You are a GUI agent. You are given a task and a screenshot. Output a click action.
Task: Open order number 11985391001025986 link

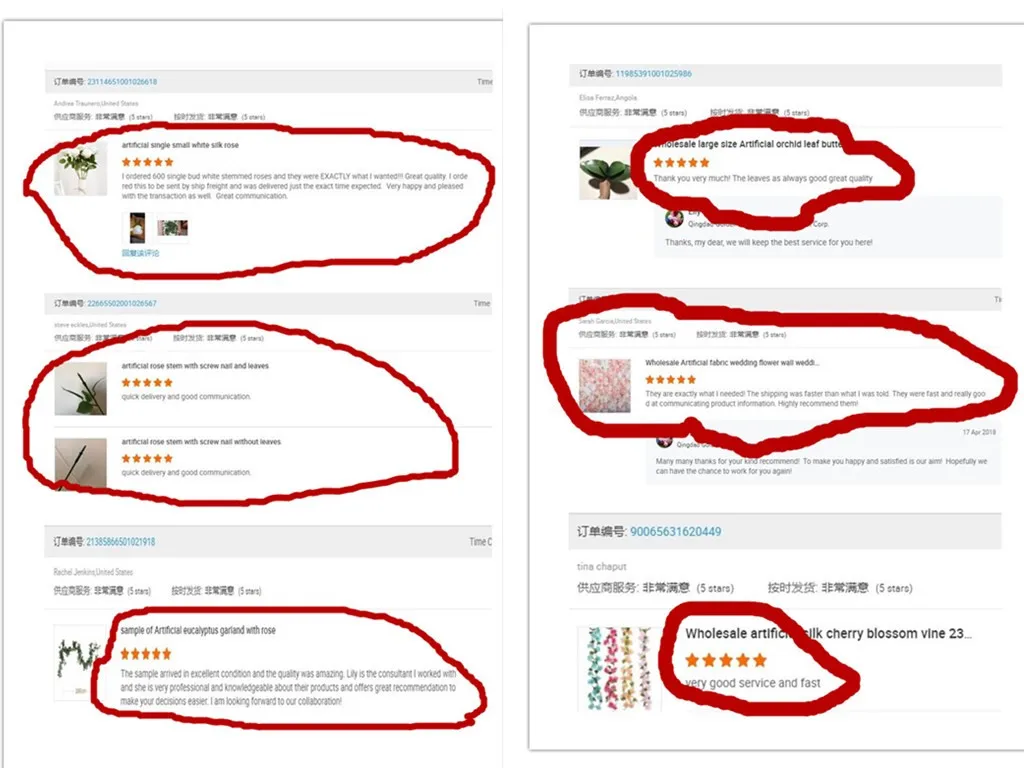coord(653,74)
